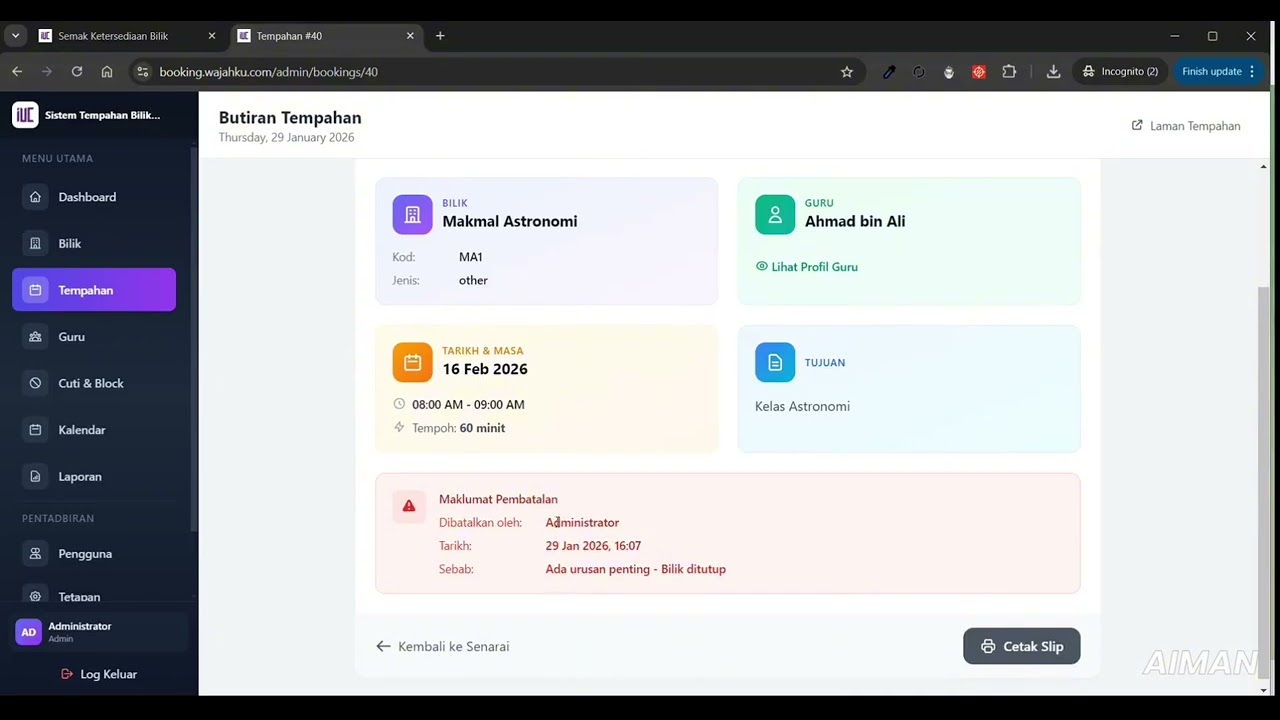The width and height of the screenshot is (1280, 720).
Task: Click the AD Administrator avatar
Action: coord(29,632)
